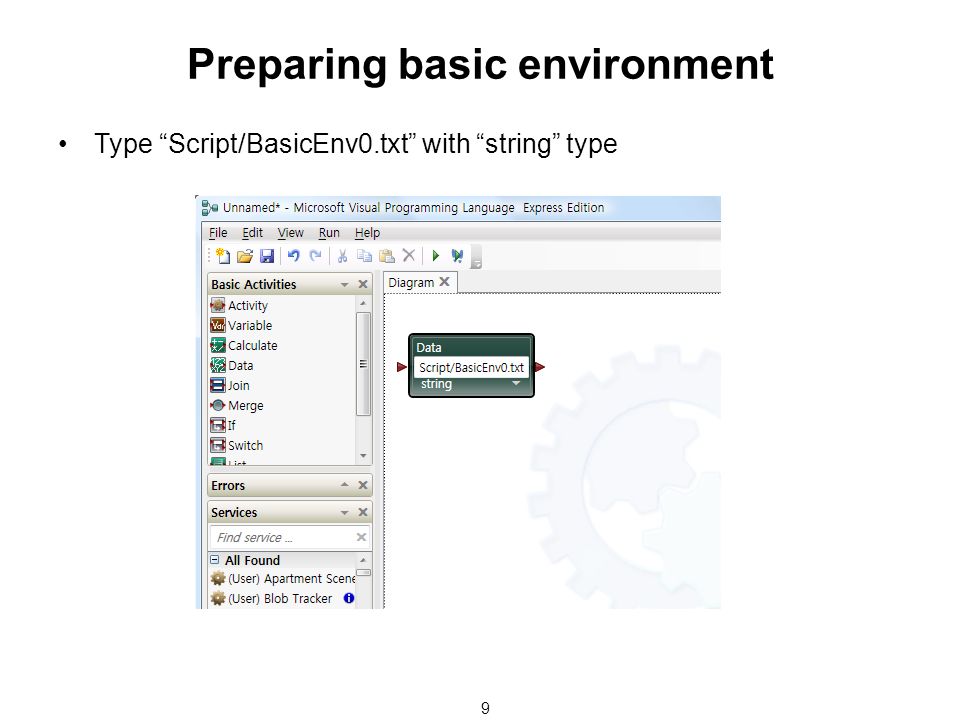This screenshot has width=960, height=720.
Task: Close the Errors panel
Action: [363, 485]
